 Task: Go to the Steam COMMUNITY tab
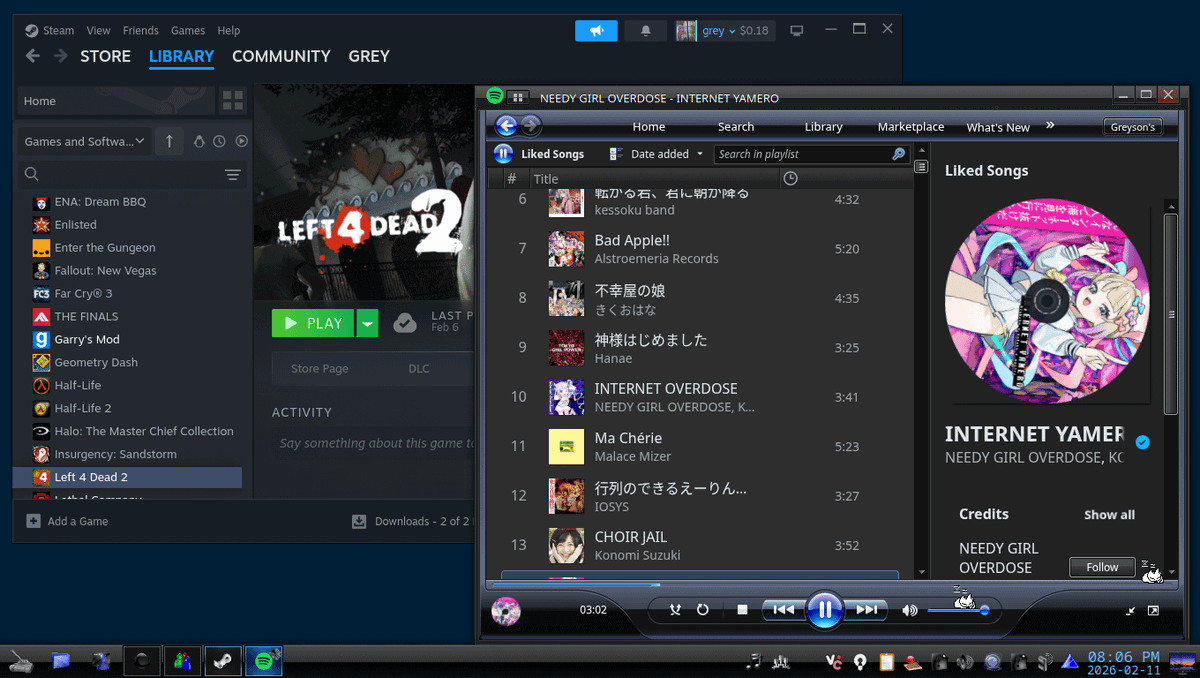pyautogui.click(x=281, y=56)
